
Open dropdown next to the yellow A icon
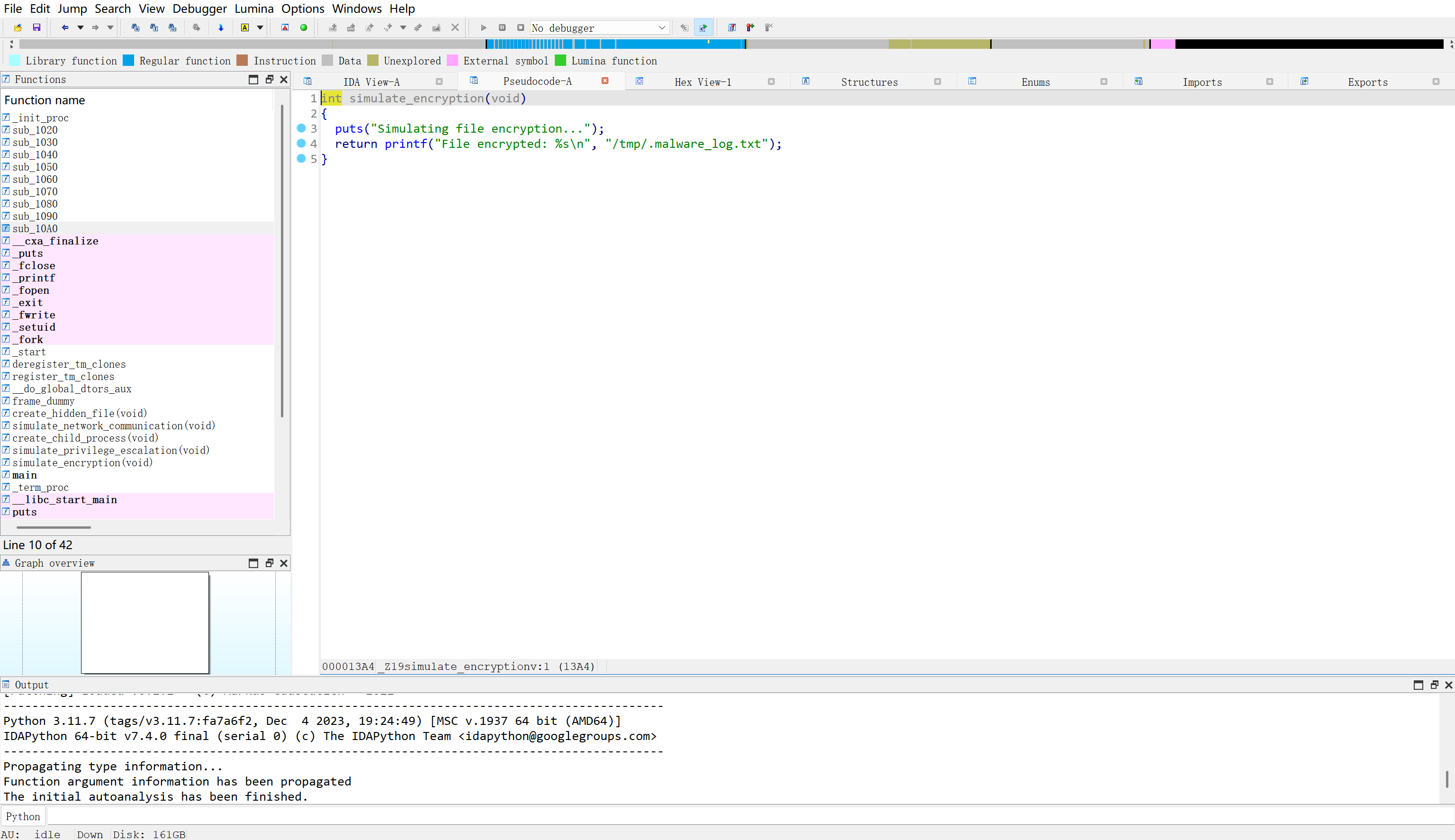[x=260, y=27]
